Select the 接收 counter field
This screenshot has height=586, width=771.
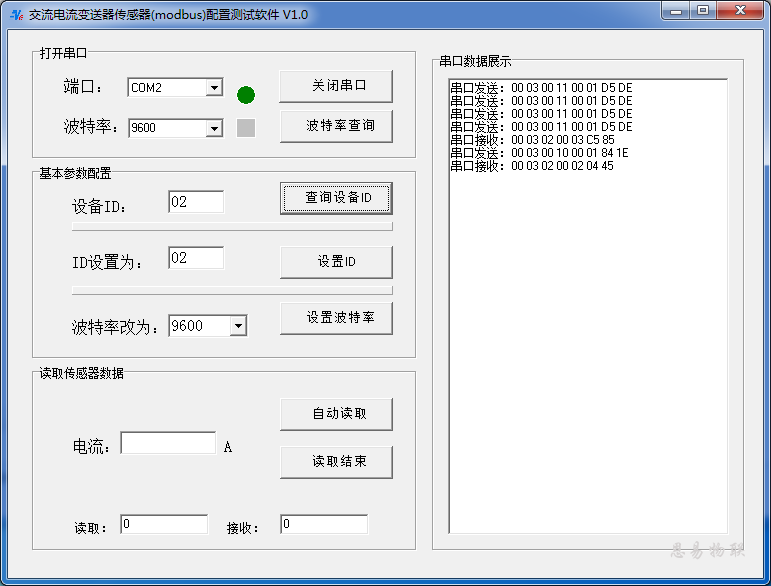[324, 525]
